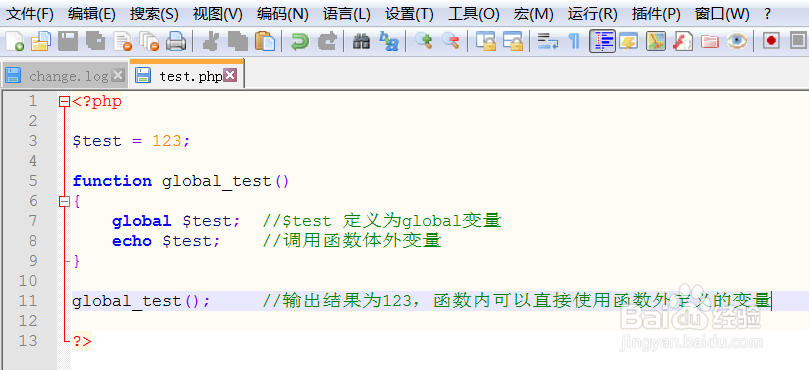Open the function list panel

tap(683, 41)
